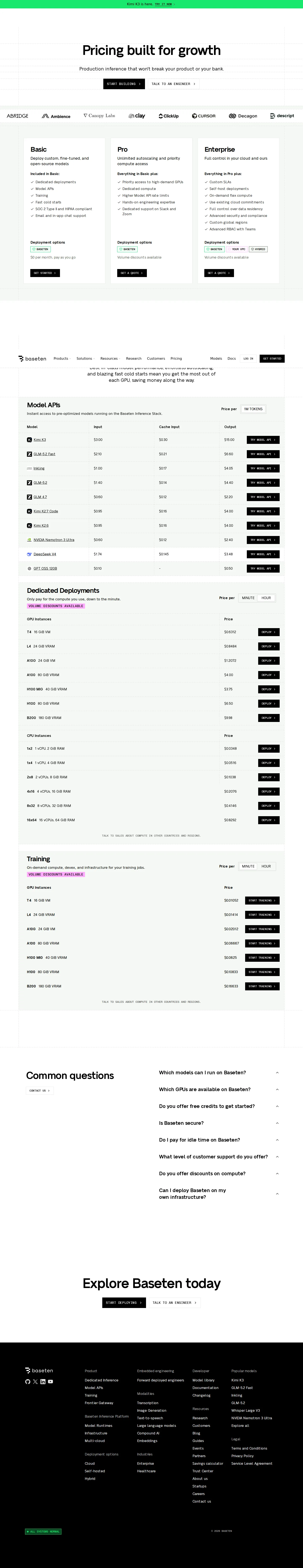303x1568 pixels.
Task: Open the Customers nav item
Action: click(156, 358)
